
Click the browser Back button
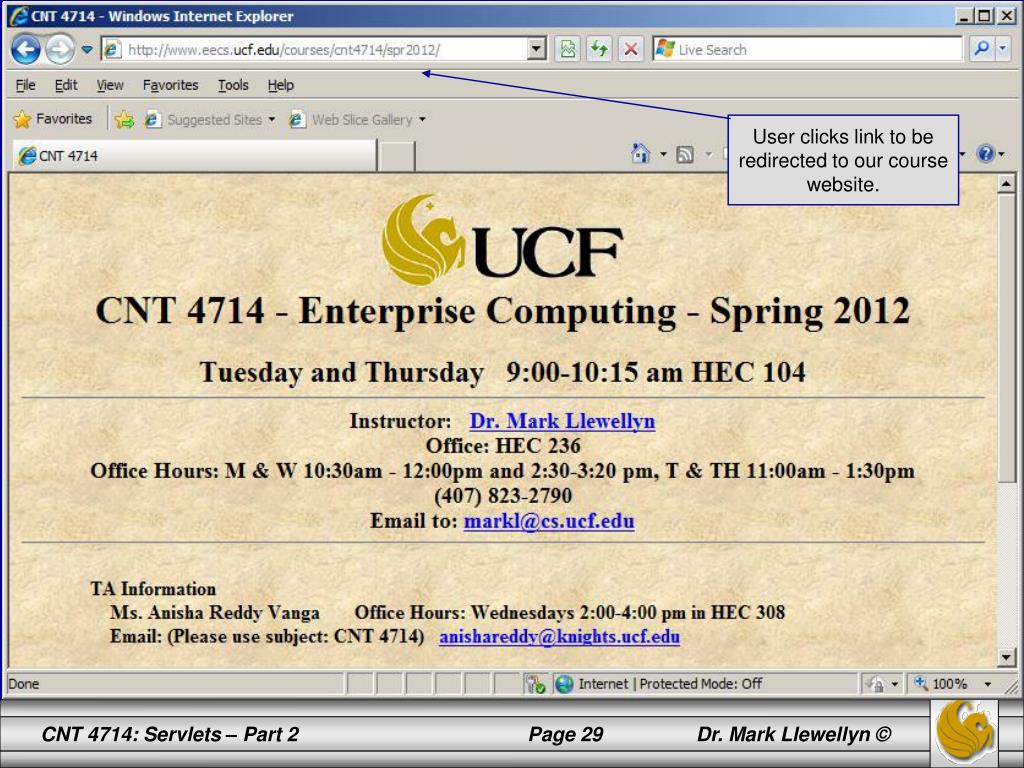pyautogui.click(x=26, y=50)
